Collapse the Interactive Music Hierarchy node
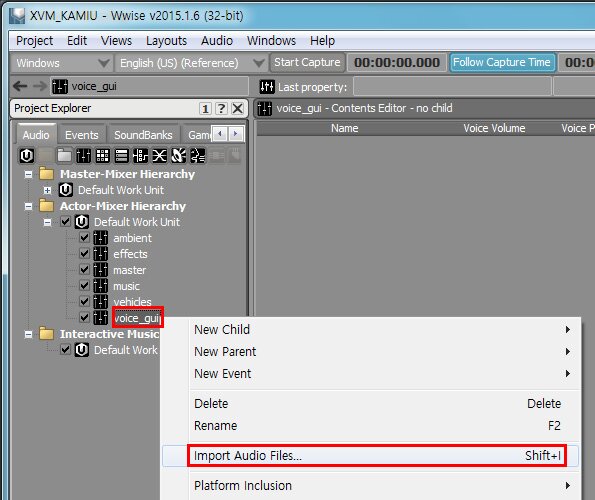Viewport: 595px width, 500px height. tap(28, 334)
